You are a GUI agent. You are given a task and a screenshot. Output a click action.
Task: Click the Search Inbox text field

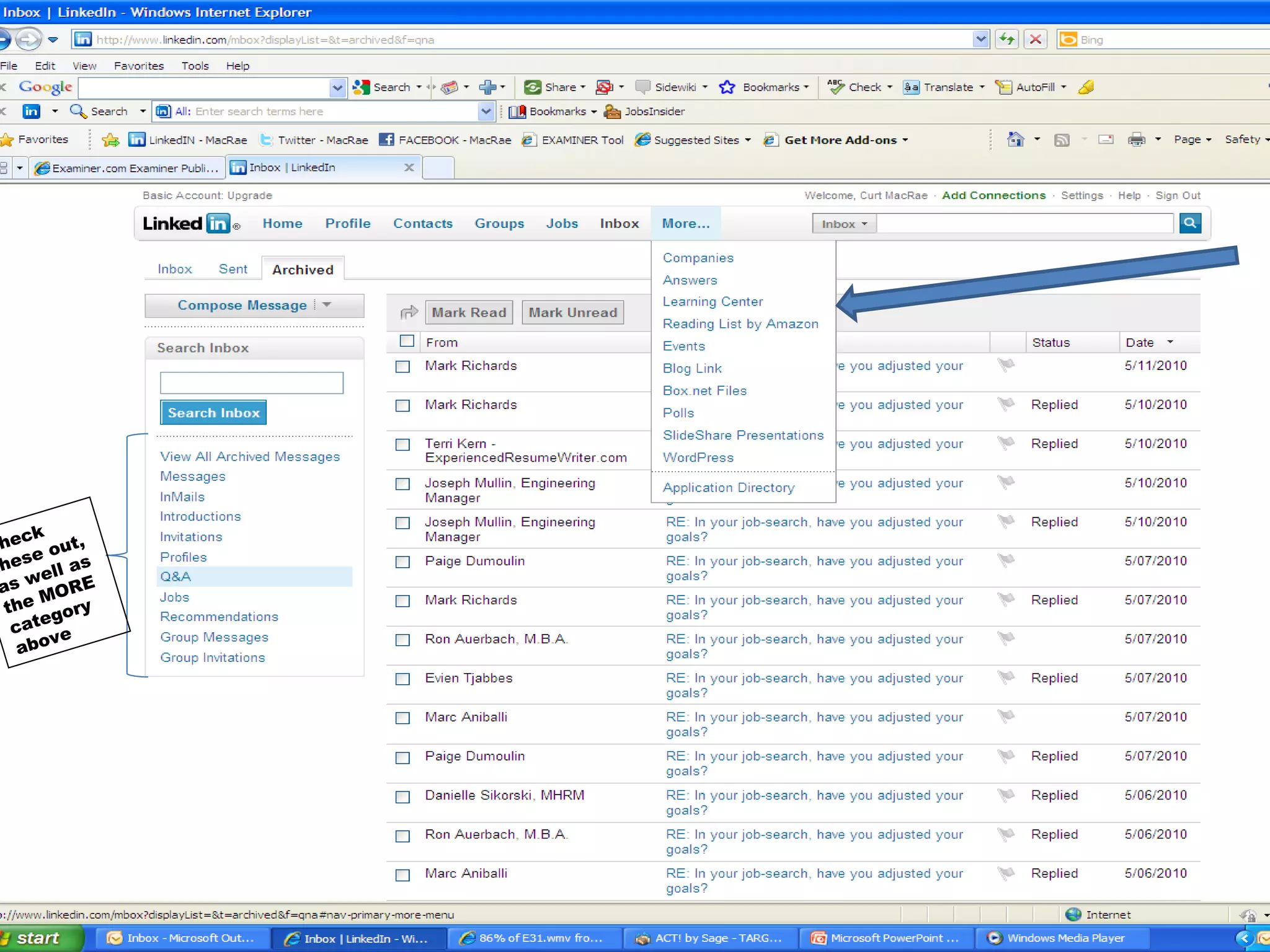tap(252, 382)
